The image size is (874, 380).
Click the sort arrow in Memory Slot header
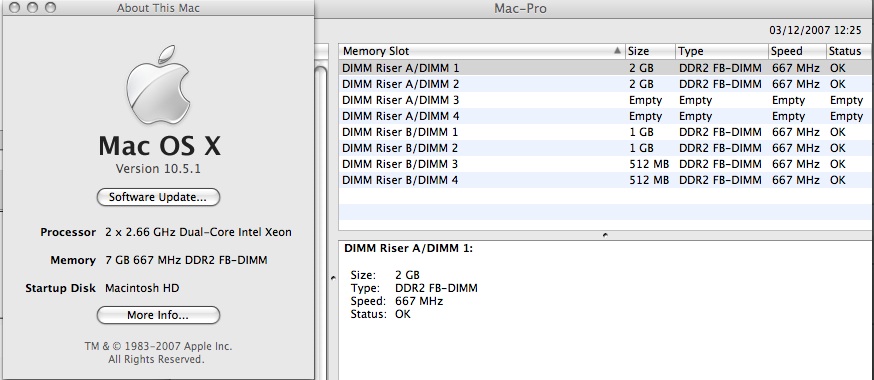[617, 51]
